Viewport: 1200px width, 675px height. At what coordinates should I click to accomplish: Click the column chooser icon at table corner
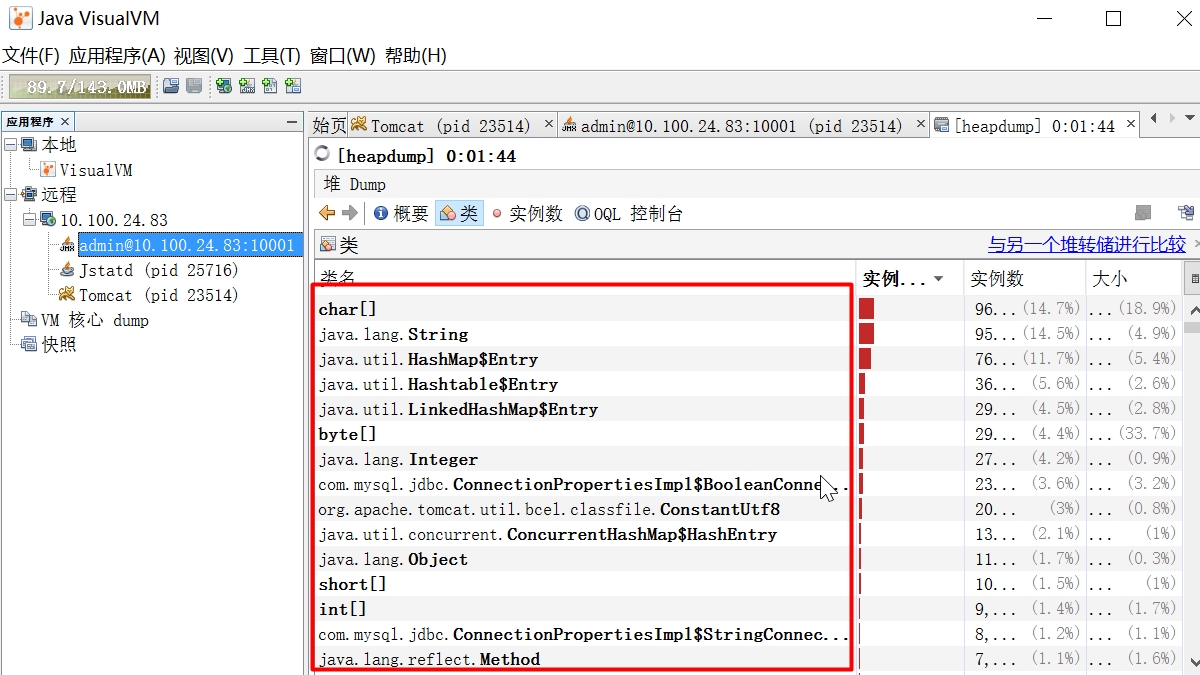pos(1192,278)
